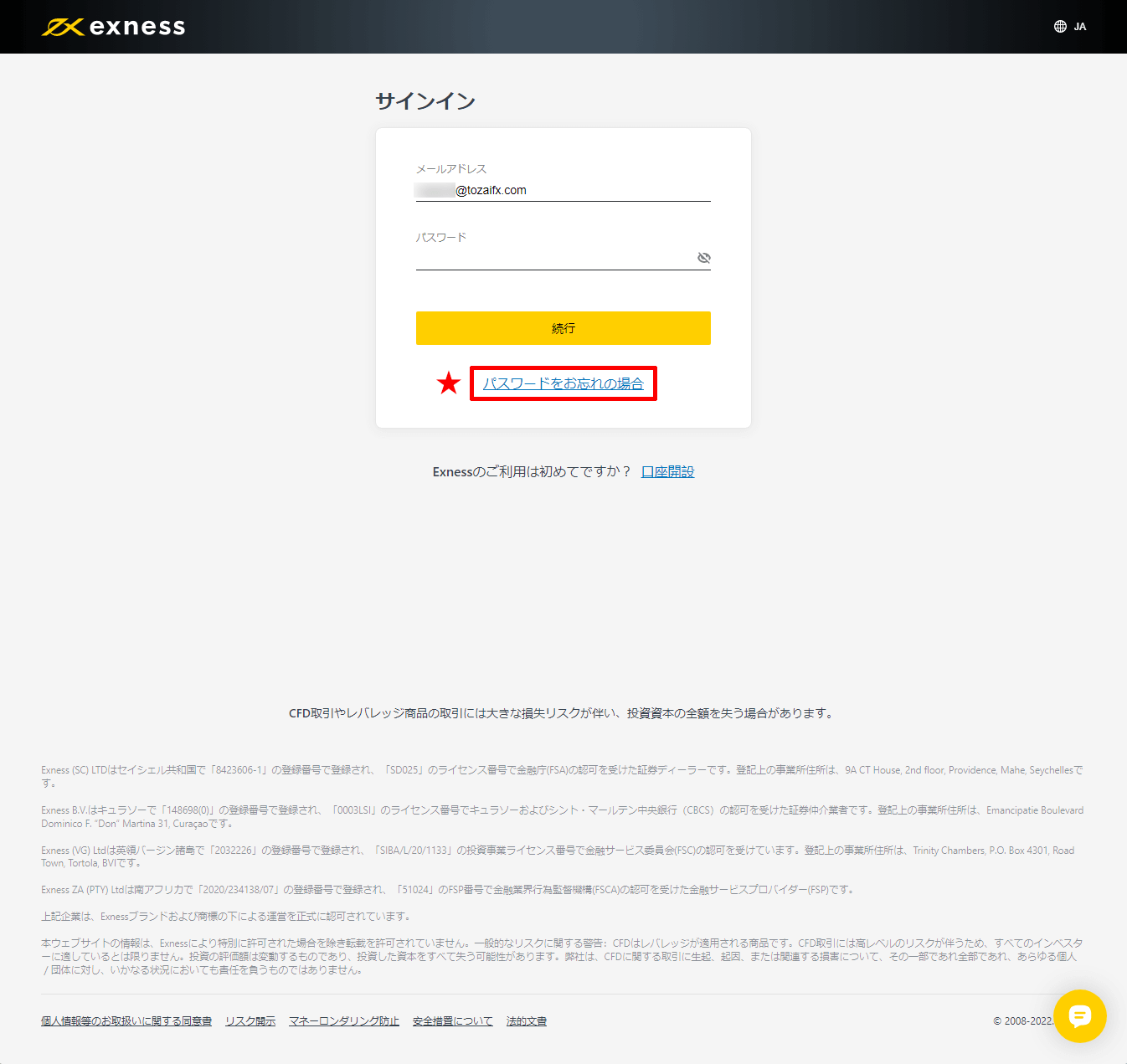Open the 口座開設 link
The height and width of the screenshot is (1064, 1127).
pyautogui.click(x=667, y=471)
